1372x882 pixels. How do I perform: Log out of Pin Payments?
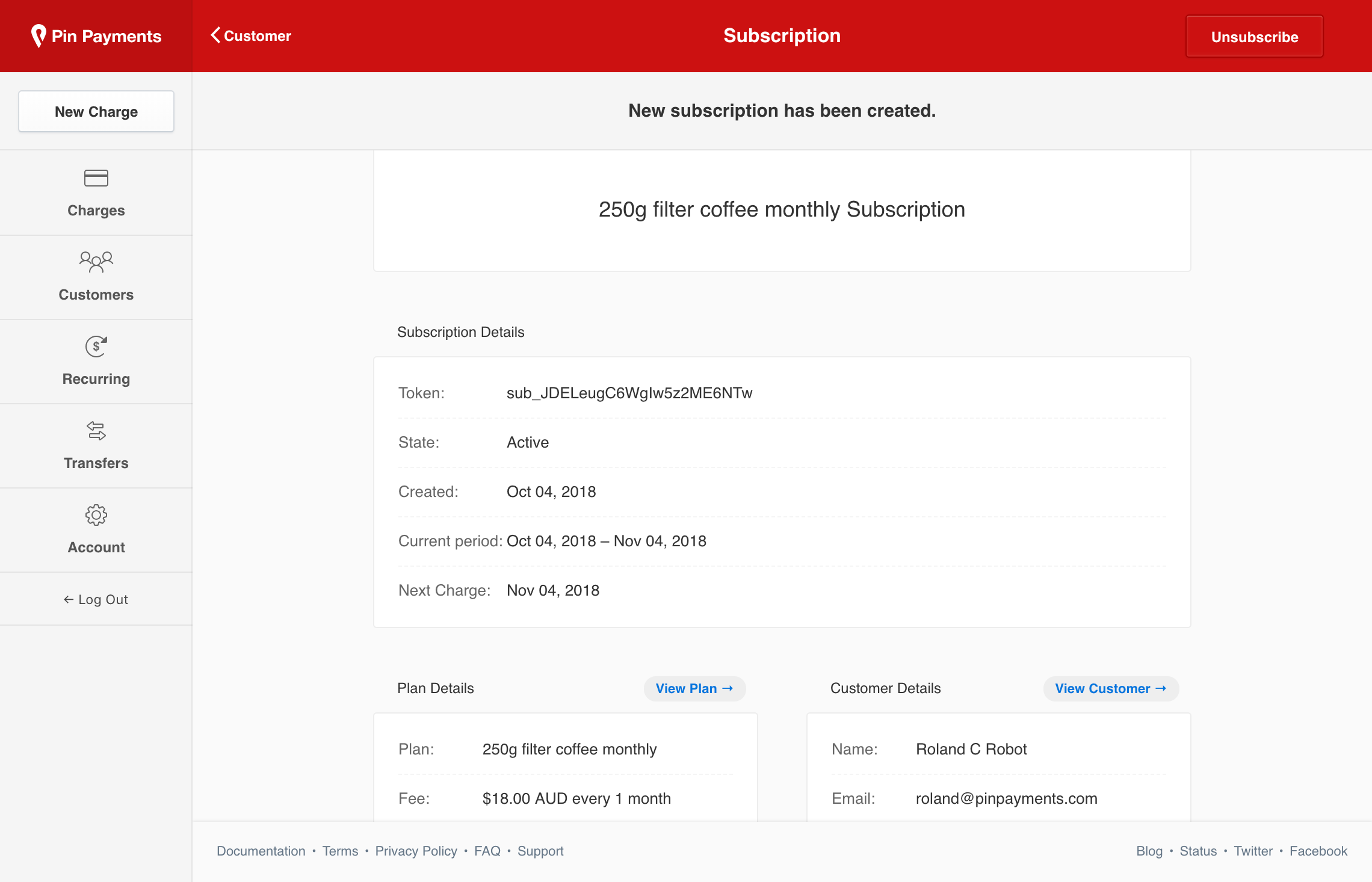[96, 599]
